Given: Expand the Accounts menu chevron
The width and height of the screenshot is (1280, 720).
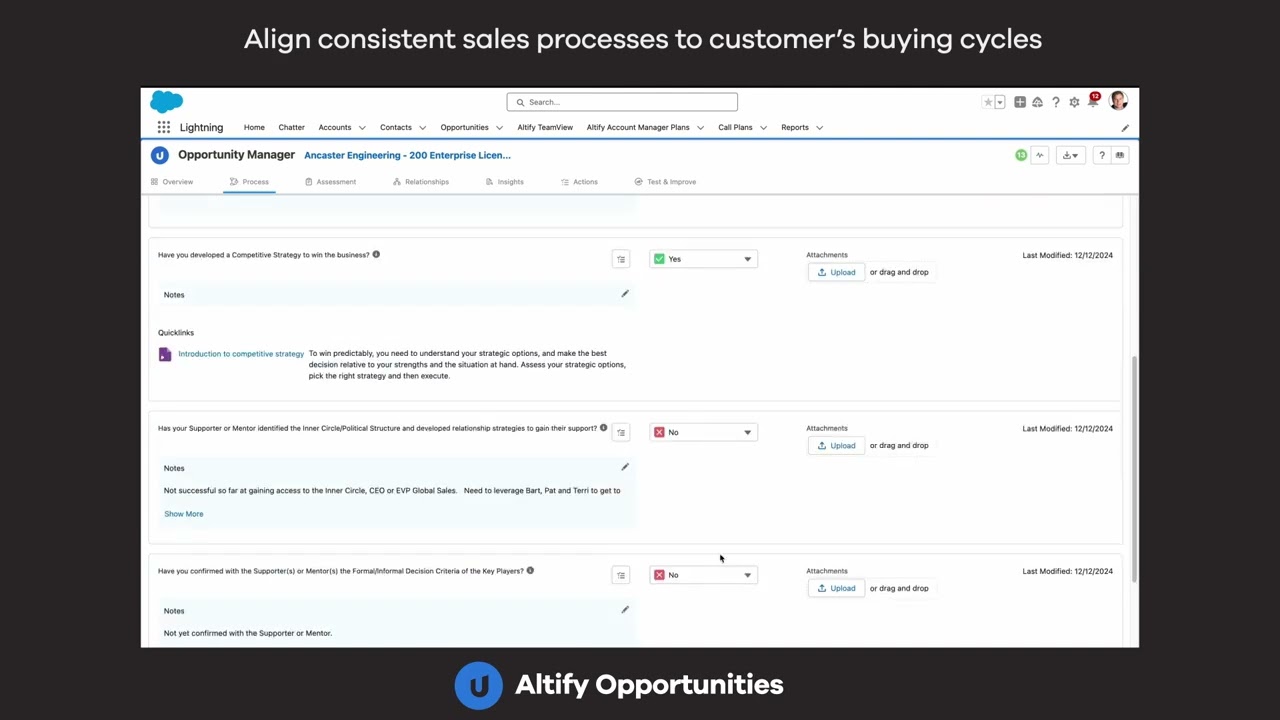Looking at the screenshot, I should point(362,128).
